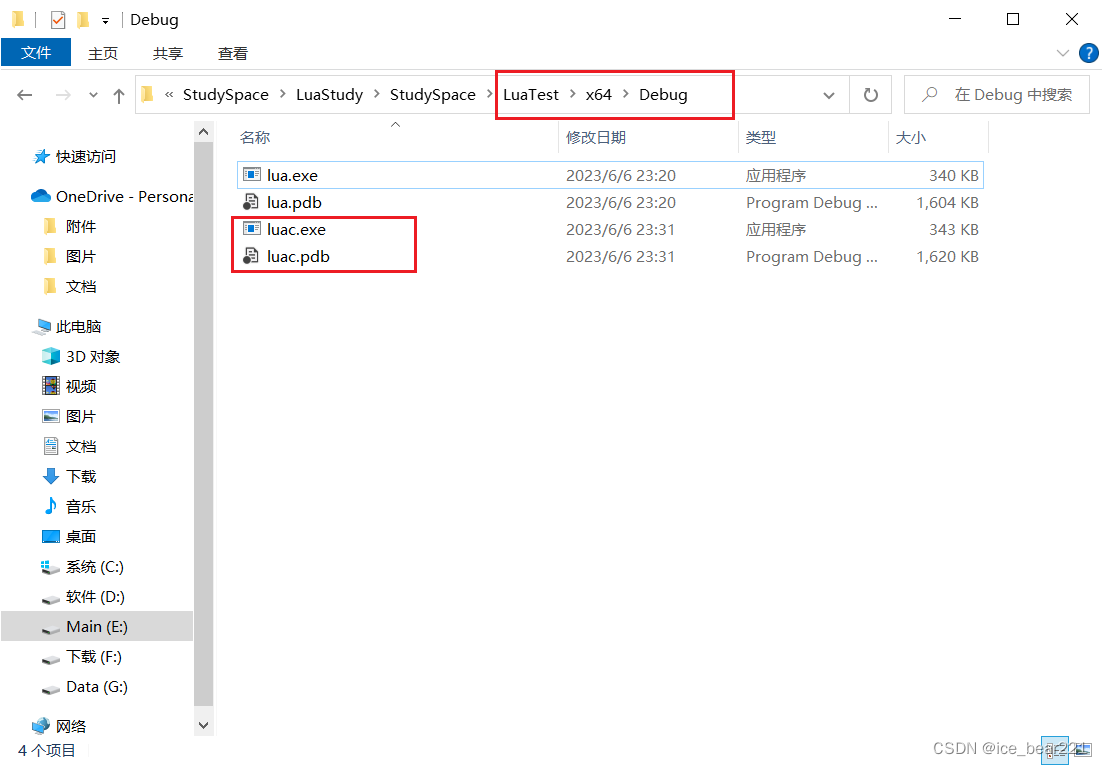The image size is (1103, 766).
Task: Click the sidebar scrollbar down arrow
Action: coord(203,724)
